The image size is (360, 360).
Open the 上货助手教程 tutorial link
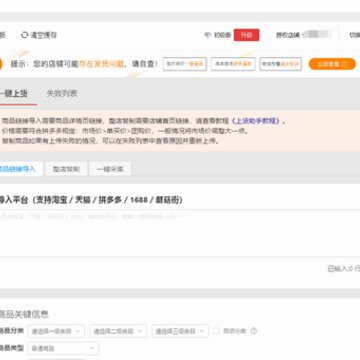click(256, 121)
